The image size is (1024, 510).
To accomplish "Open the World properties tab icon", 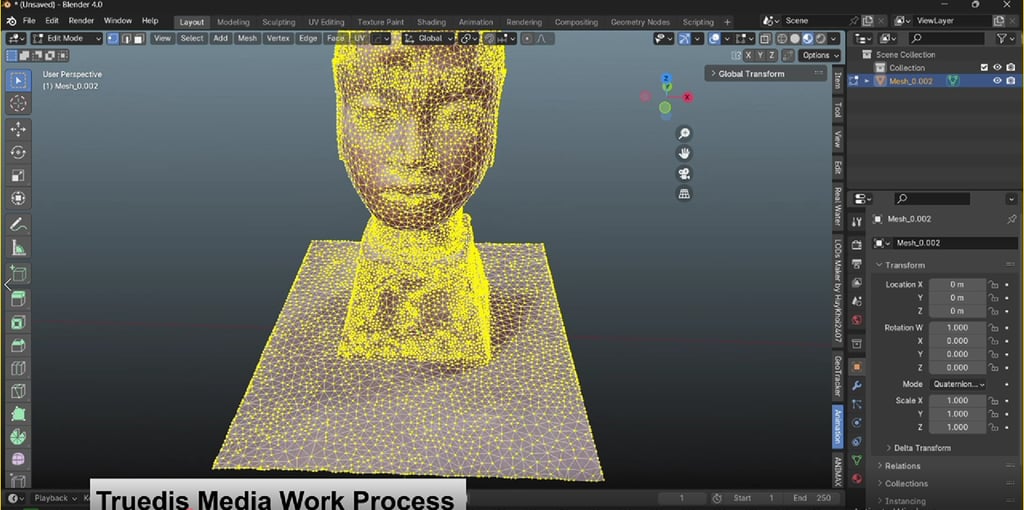I will pyautogui.click(x=857, y=320).
